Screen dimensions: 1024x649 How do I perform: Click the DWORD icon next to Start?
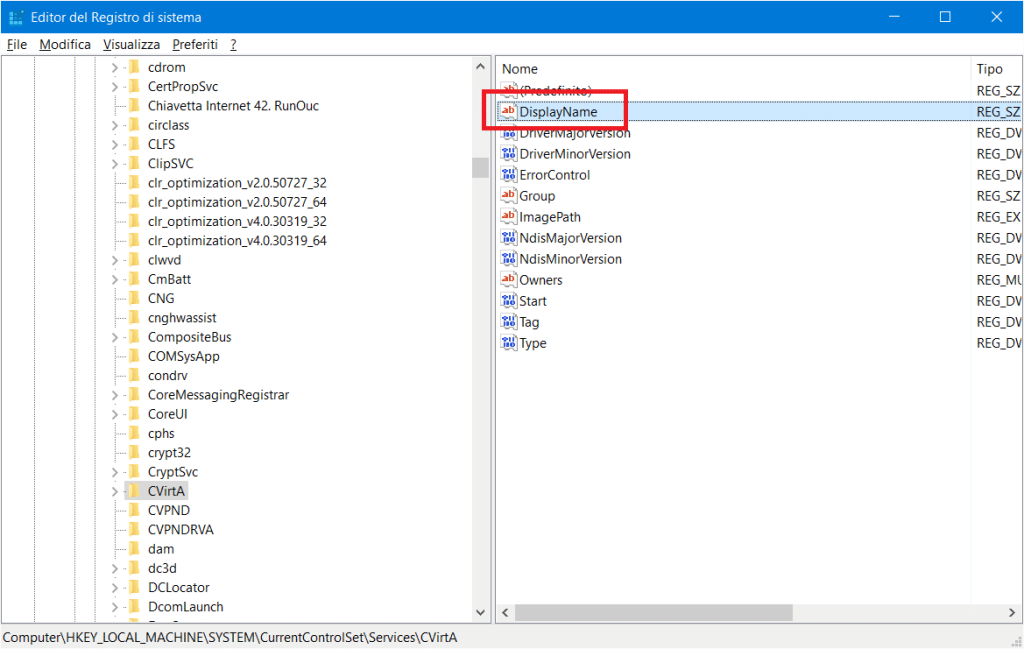pyautogui.click(x=509, y=300)
